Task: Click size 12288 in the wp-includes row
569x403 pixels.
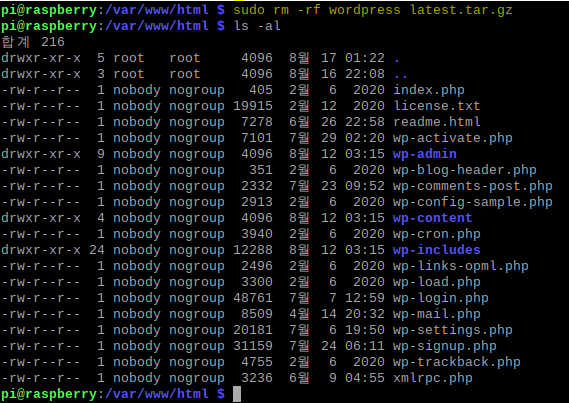Action: click(253, 250)
